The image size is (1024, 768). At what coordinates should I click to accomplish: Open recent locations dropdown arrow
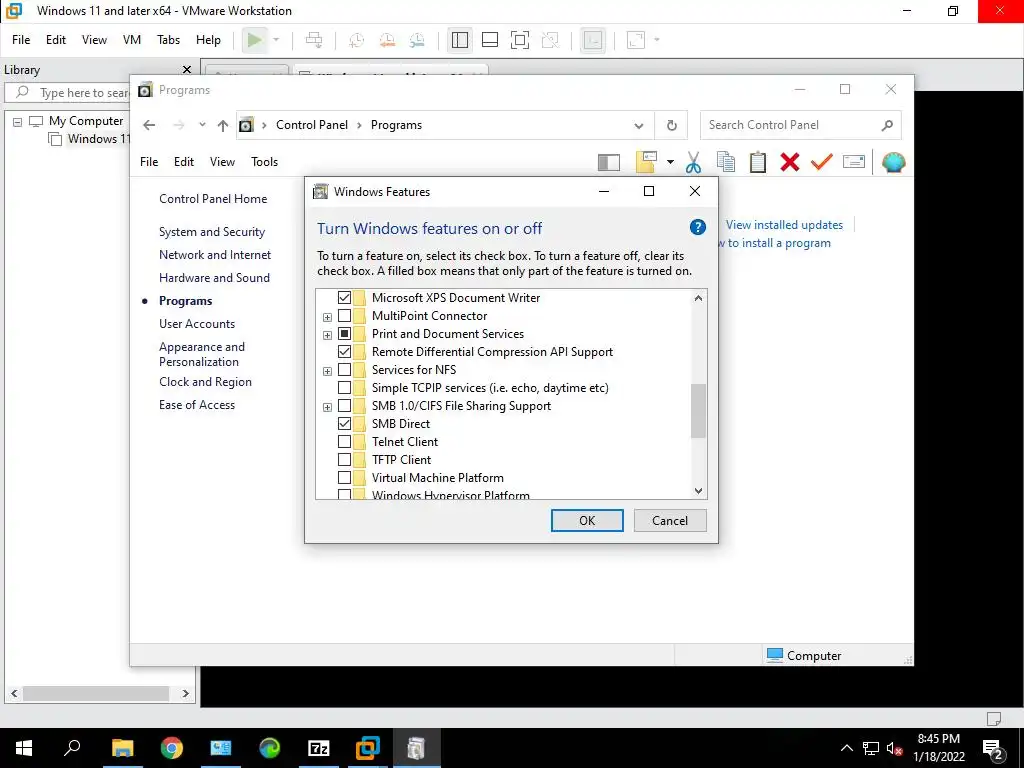tap(202, 125)
